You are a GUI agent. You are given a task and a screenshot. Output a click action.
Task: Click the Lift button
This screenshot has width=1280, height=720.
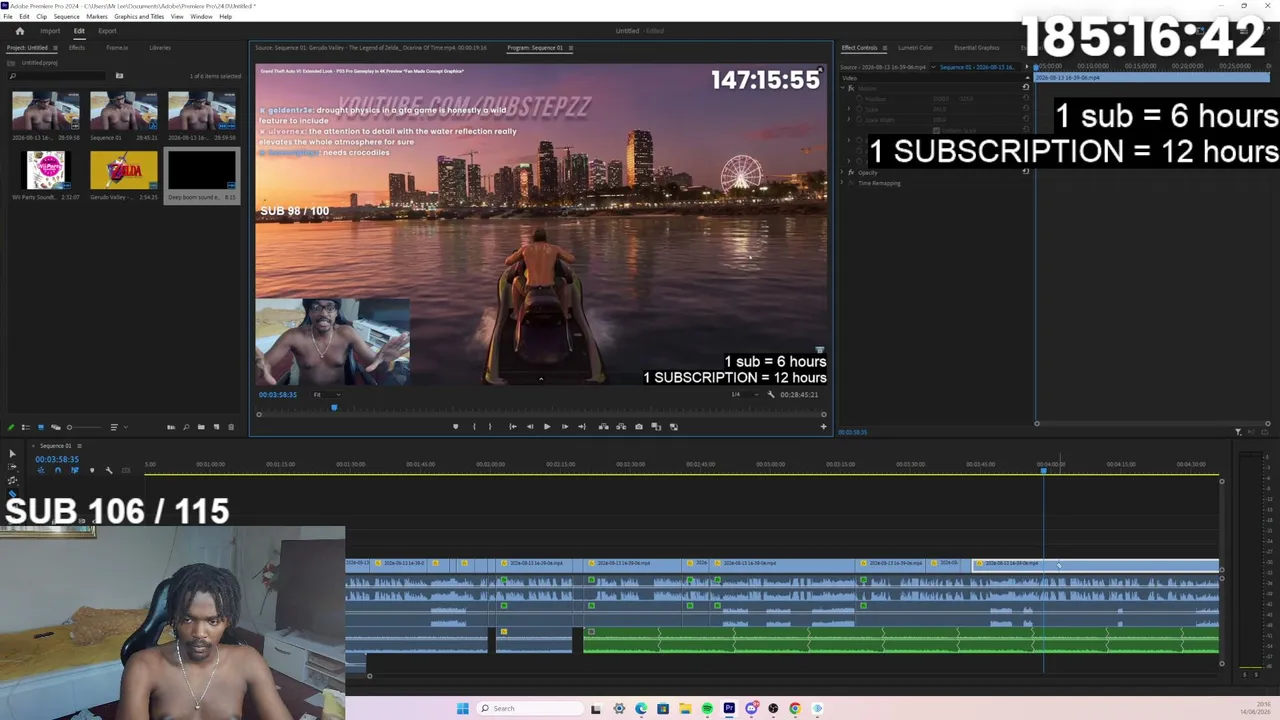point(603,427)
